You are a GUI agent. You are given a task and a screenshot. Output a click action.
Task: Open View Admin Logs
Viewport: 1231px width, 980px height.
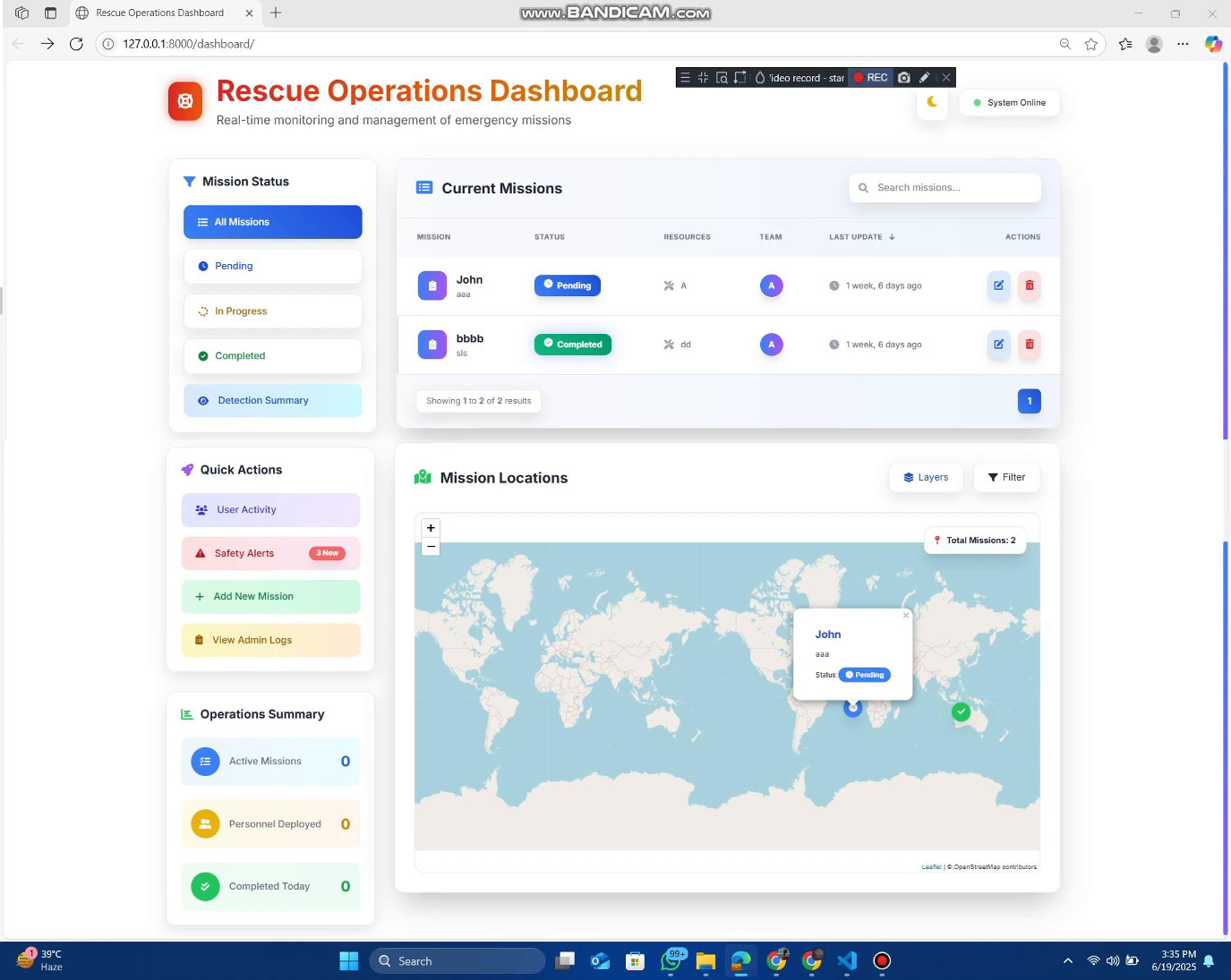pos(270,639)
